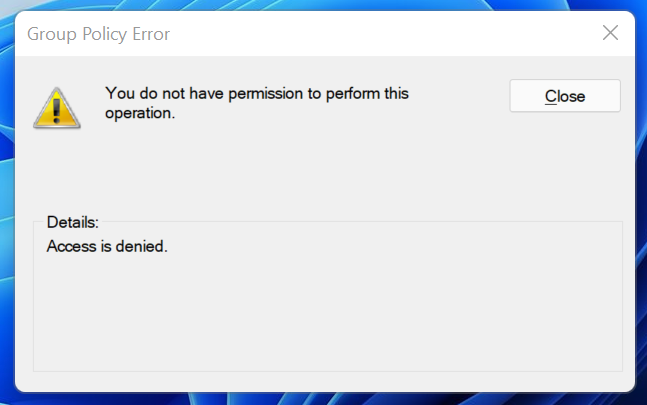Click the word Policy in the title
The image size is (647, 405).
tap(102, 34)
